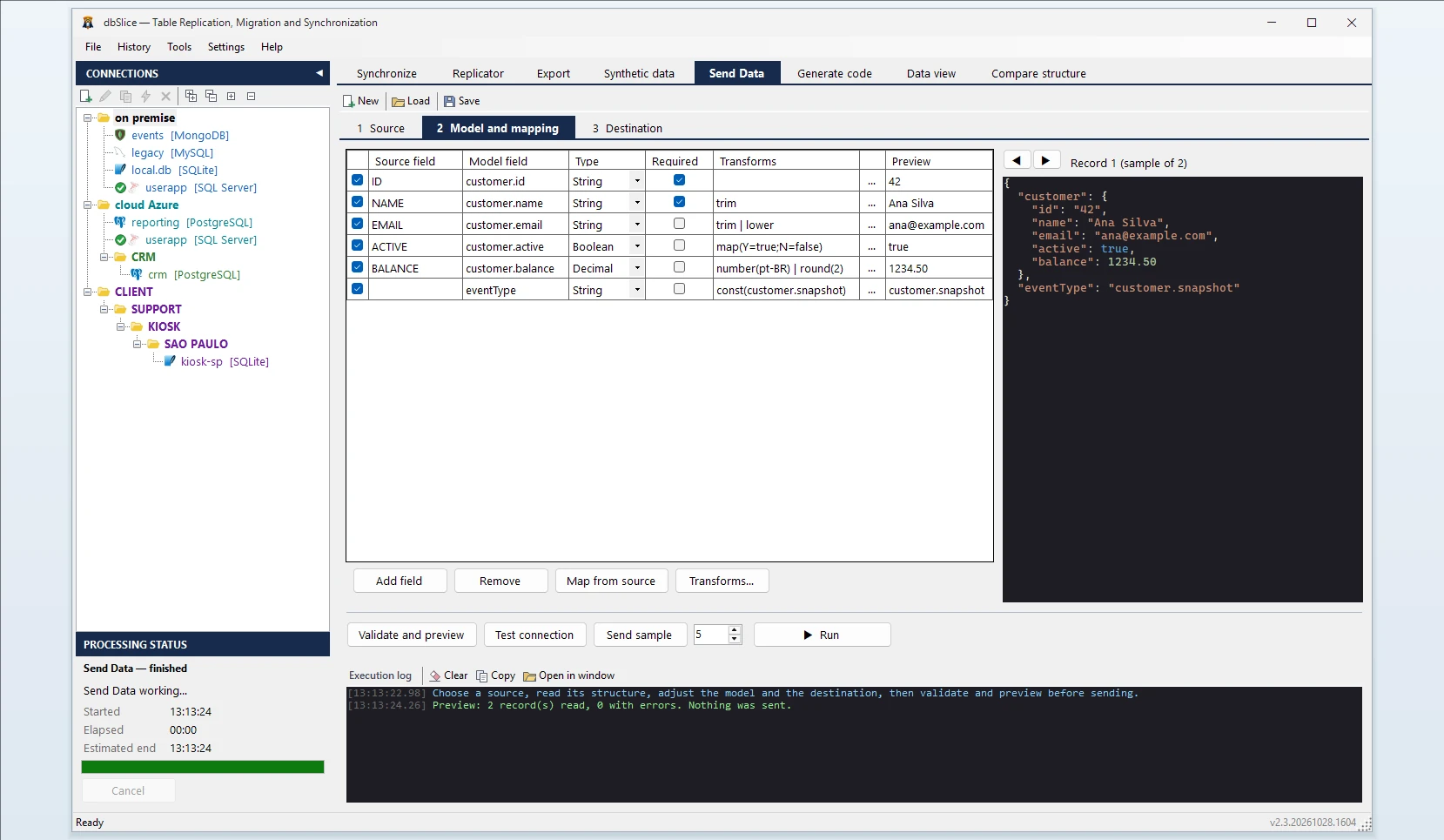The width and height of the screenshot is (1444, 840).
Task: Collapse the on premise group
Action: click(x=88, y=118)
